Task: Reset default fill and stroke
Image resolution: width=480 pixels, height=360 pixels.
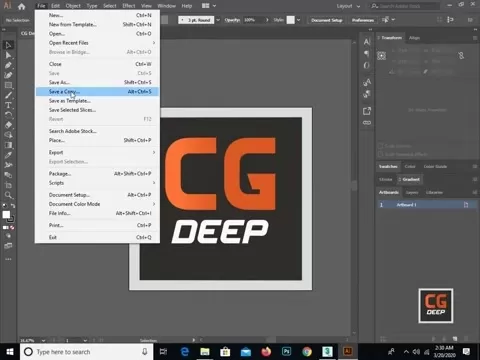Action: (x=4, y=206)
